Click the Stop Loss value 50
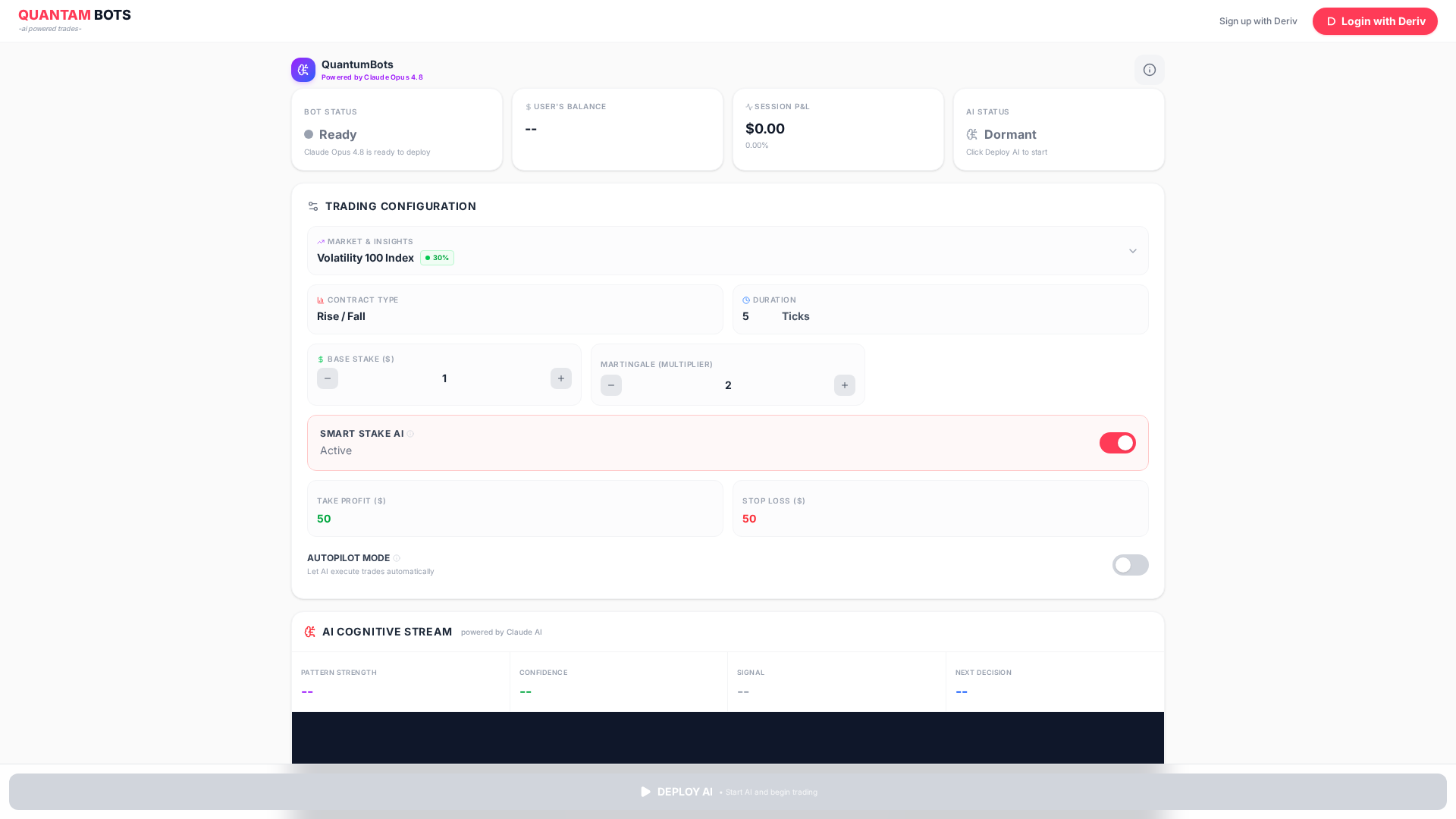This screenshot has height=819, width=1456. tap(749, 519)
